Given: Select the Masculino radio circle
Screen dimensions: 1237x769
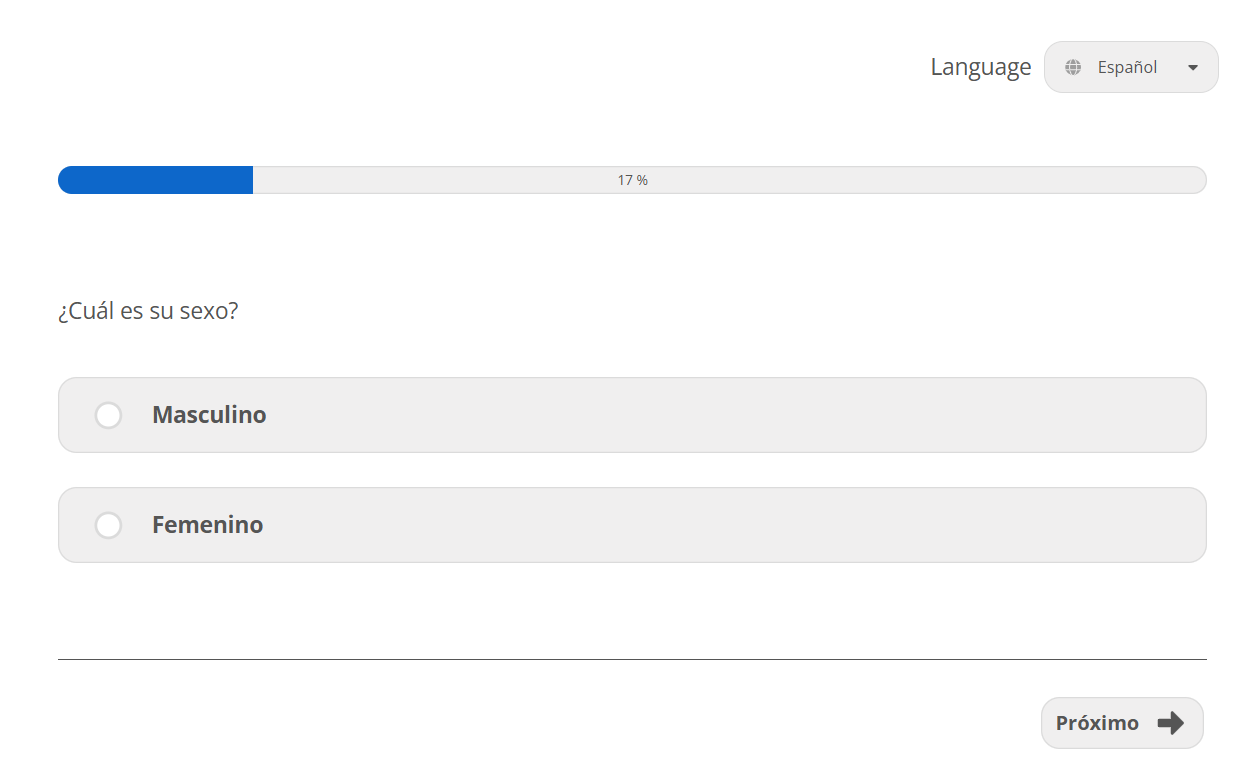Looking at the screenshot, I should point(108,415).
